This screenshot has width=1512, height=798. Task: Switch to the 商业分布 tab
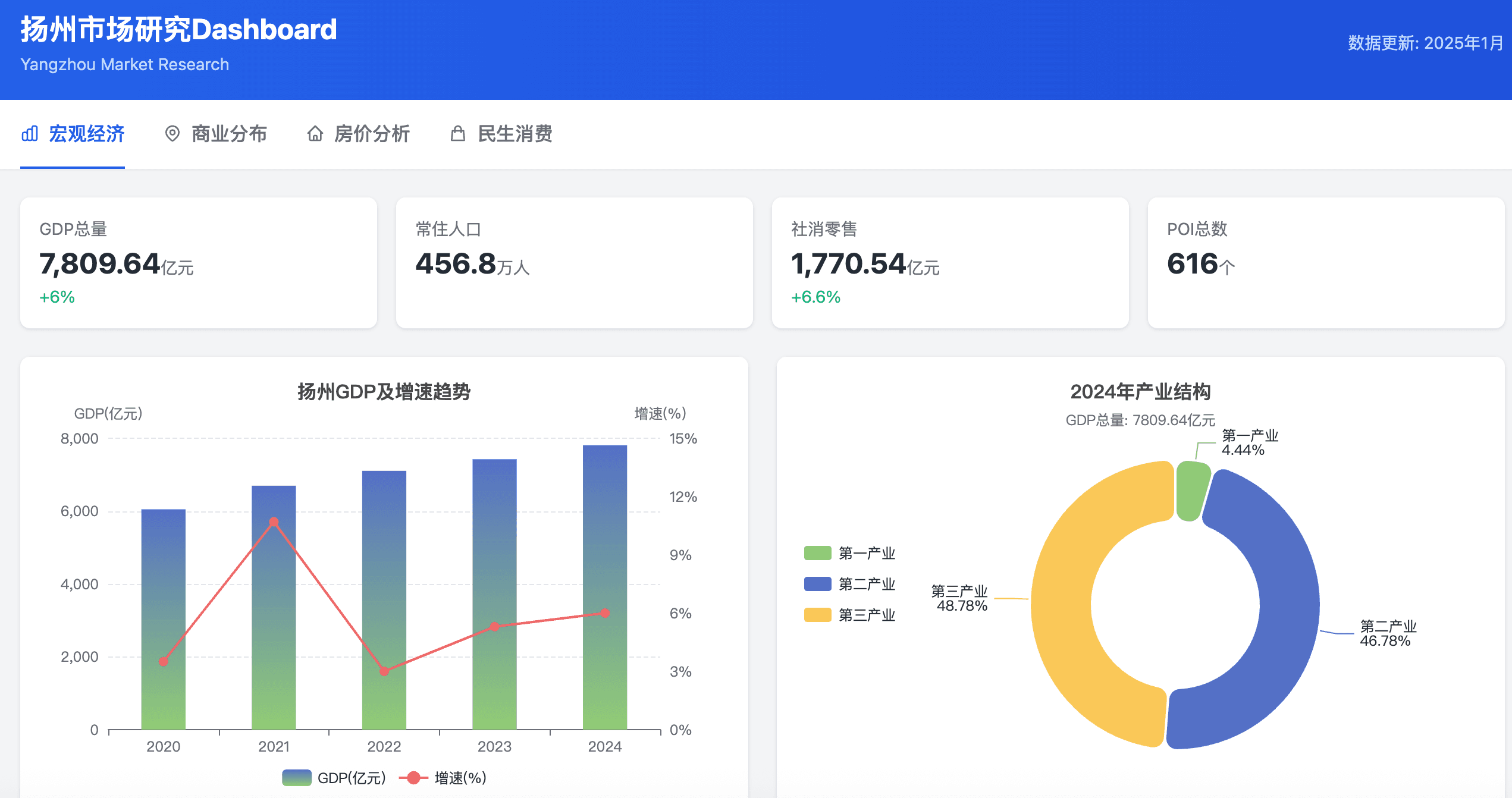tap(228, 134)
